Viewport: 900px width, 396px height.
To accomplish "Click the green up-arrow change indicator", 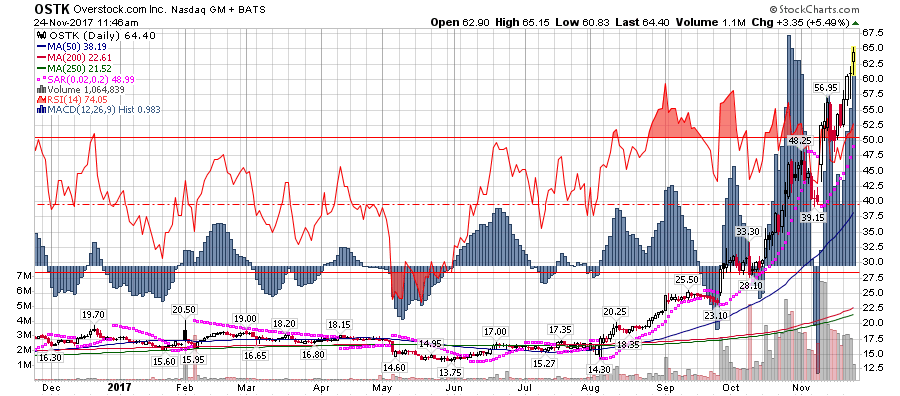I will tap(856, 23).
